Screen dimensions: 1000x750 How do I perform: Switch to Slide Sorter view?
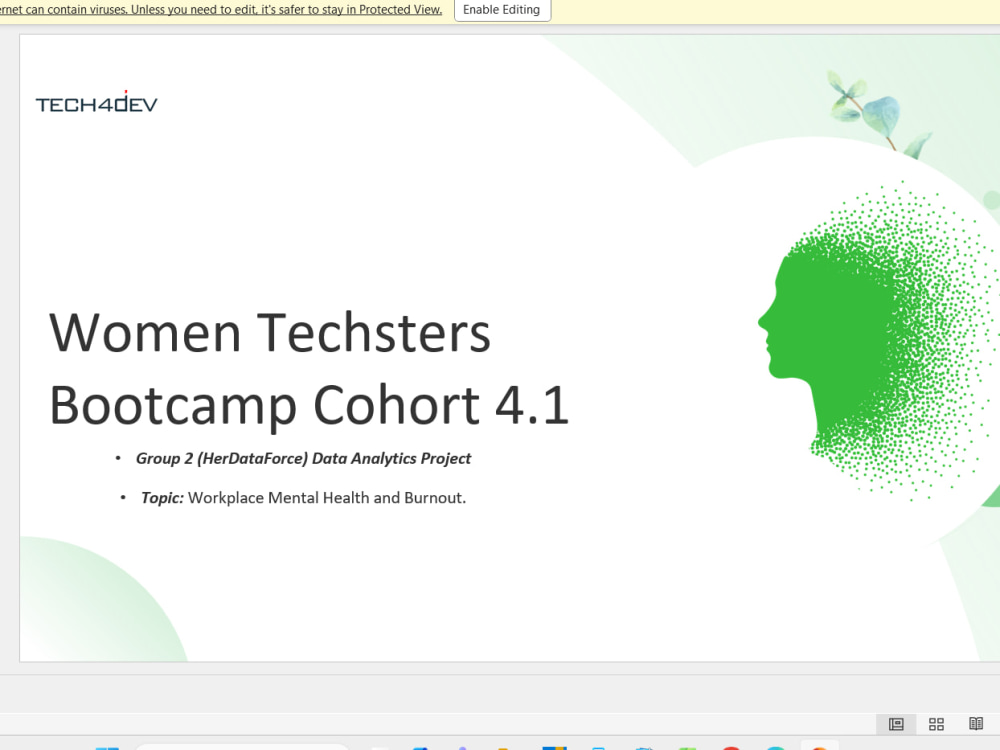coord(936,724)
